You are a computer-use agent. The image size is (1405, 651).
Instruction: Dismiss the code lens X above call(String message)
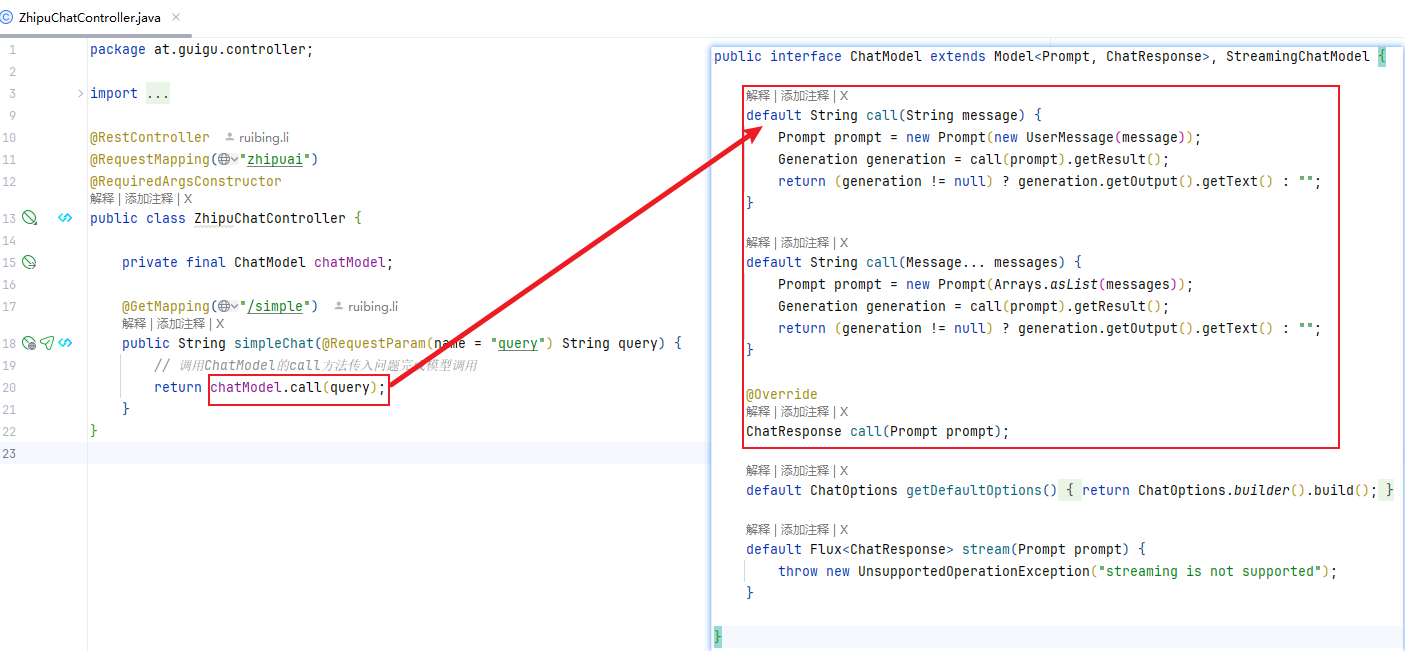coord(844,96)
